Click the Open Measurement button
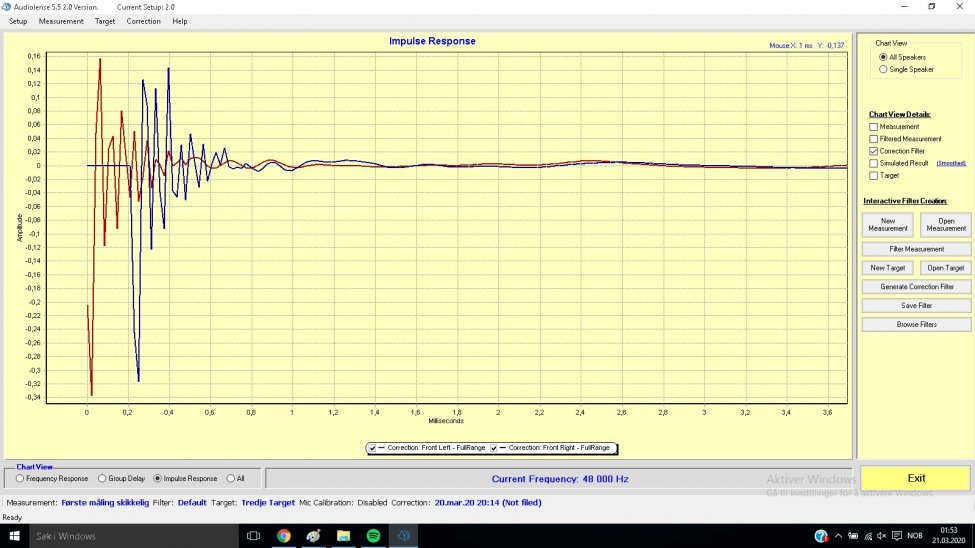The image size is (975, 548). [946, 225]
